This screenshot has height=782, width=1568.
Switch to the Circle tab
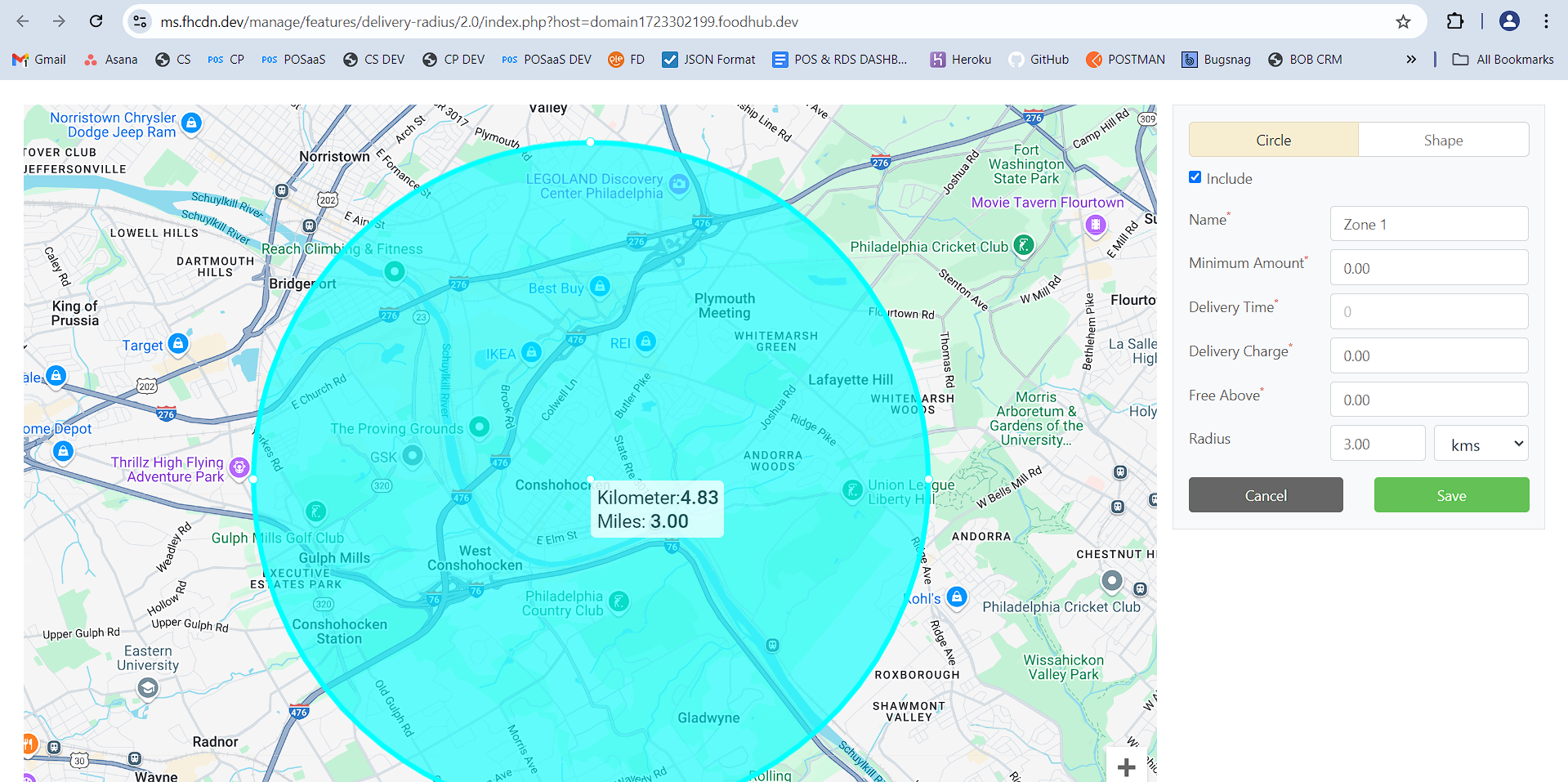[1273, 140]
